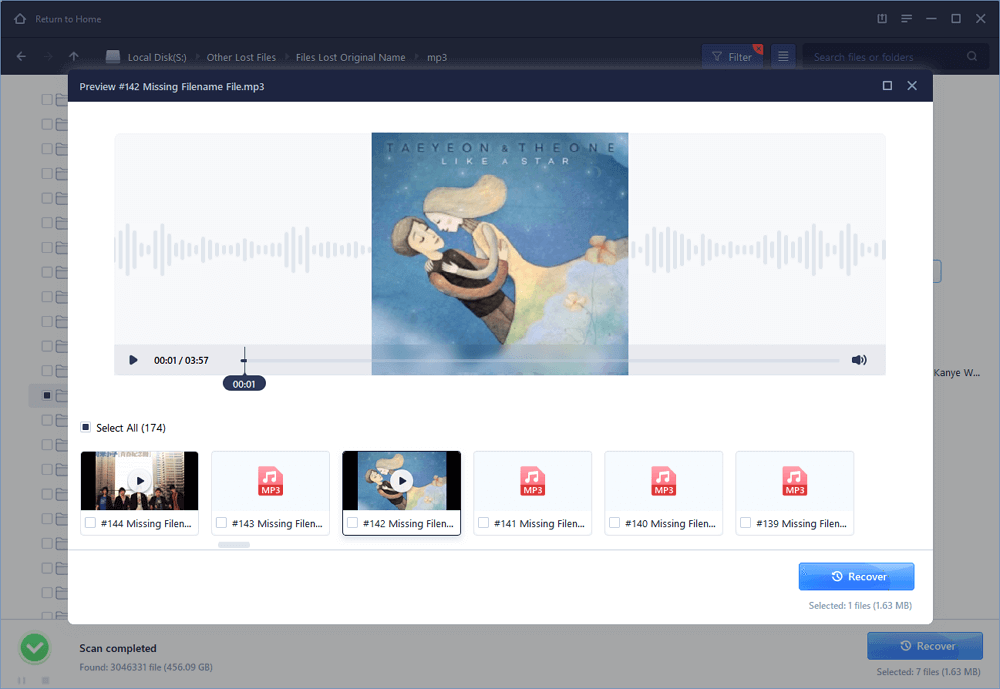Click Recover in the preview dialog
The height and width of the screenshot is (689, 1000).
[x=857, y=576]
